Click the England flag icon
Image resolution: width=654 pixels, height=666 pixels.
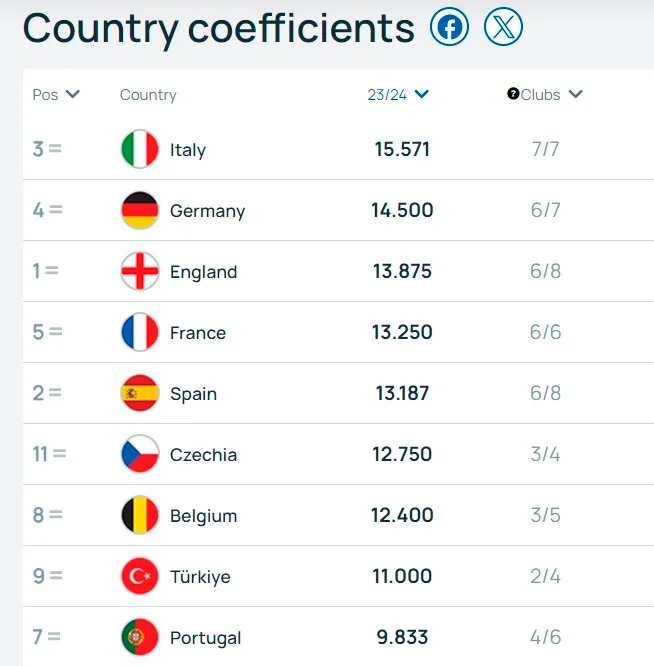(140, 272)
